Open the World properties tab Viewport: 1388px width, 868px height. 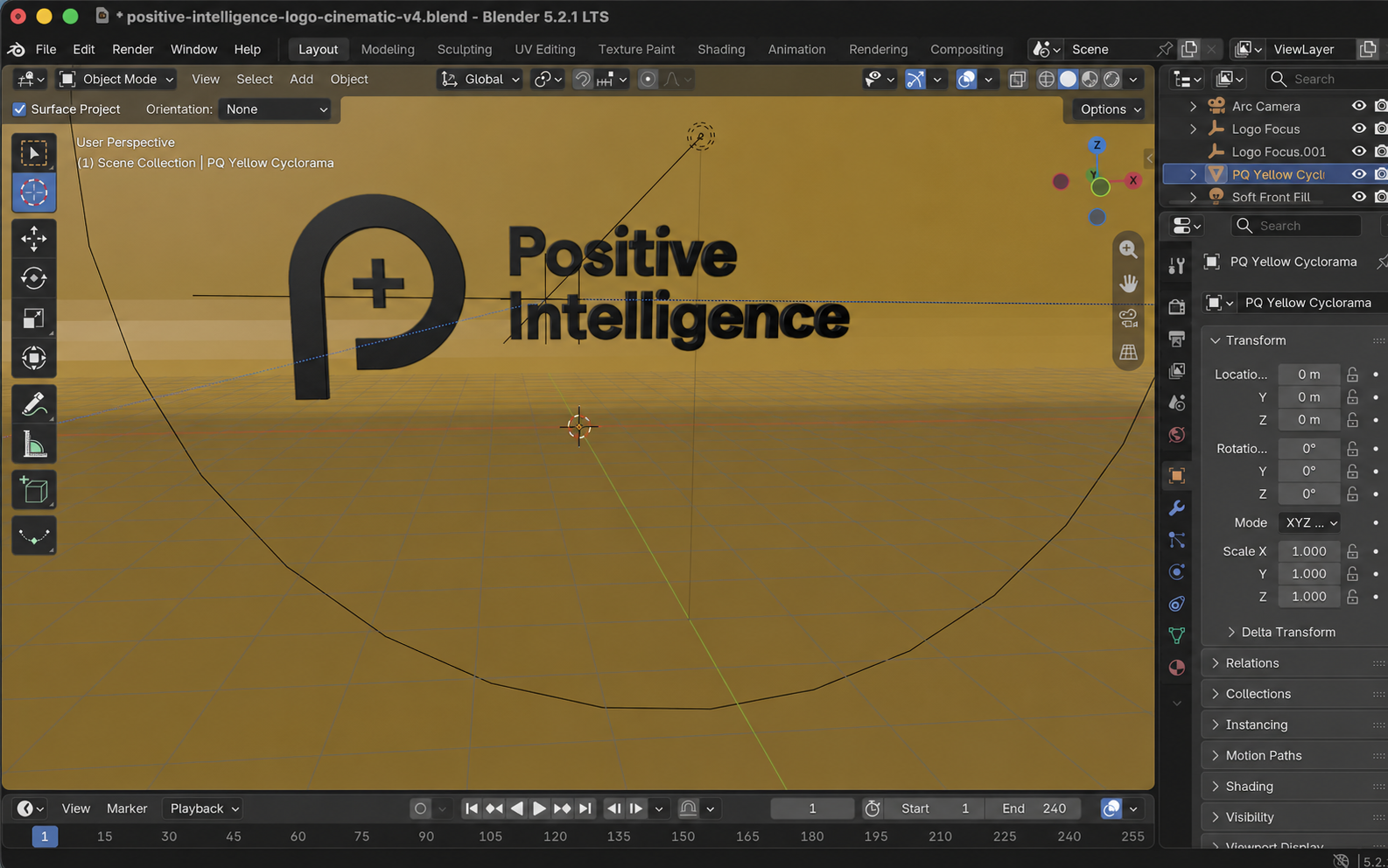(x=1177, y=435)
